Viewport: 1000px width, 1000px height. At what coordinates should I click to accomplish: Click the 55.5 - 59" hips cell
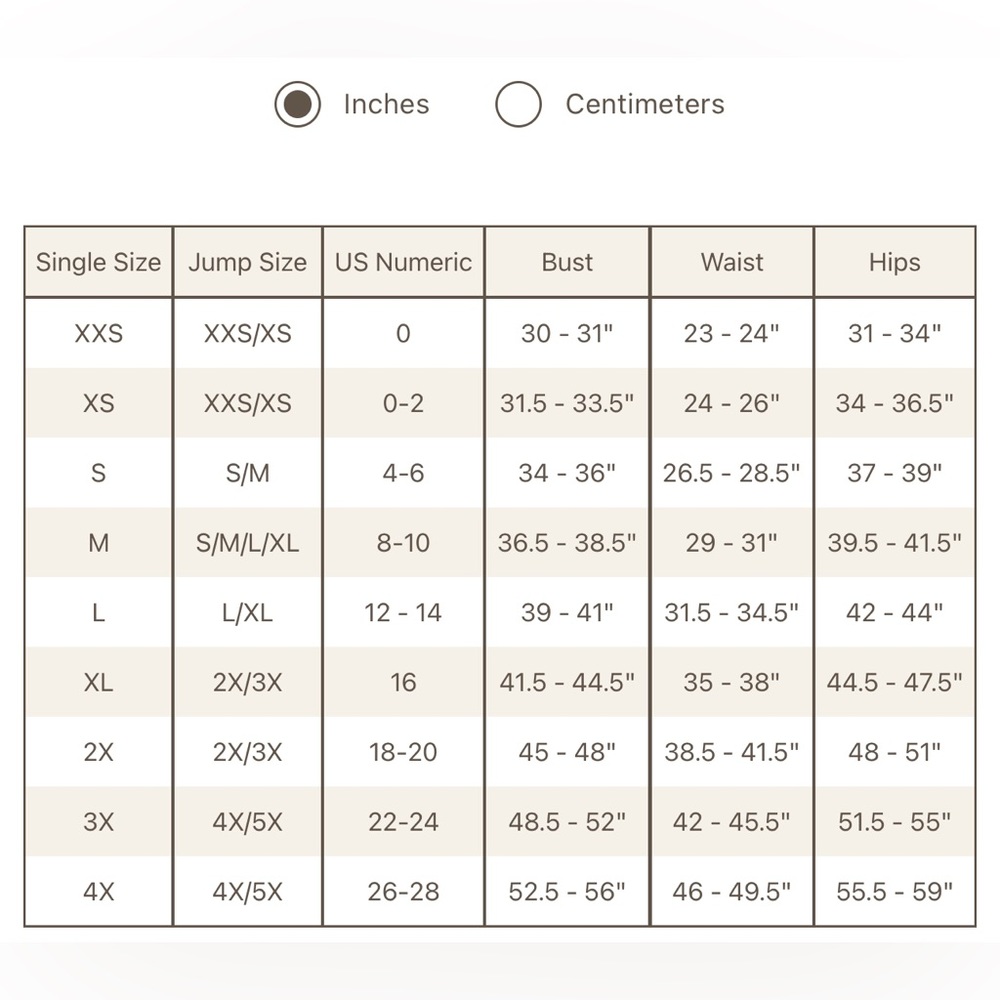[x=895, y=892]
